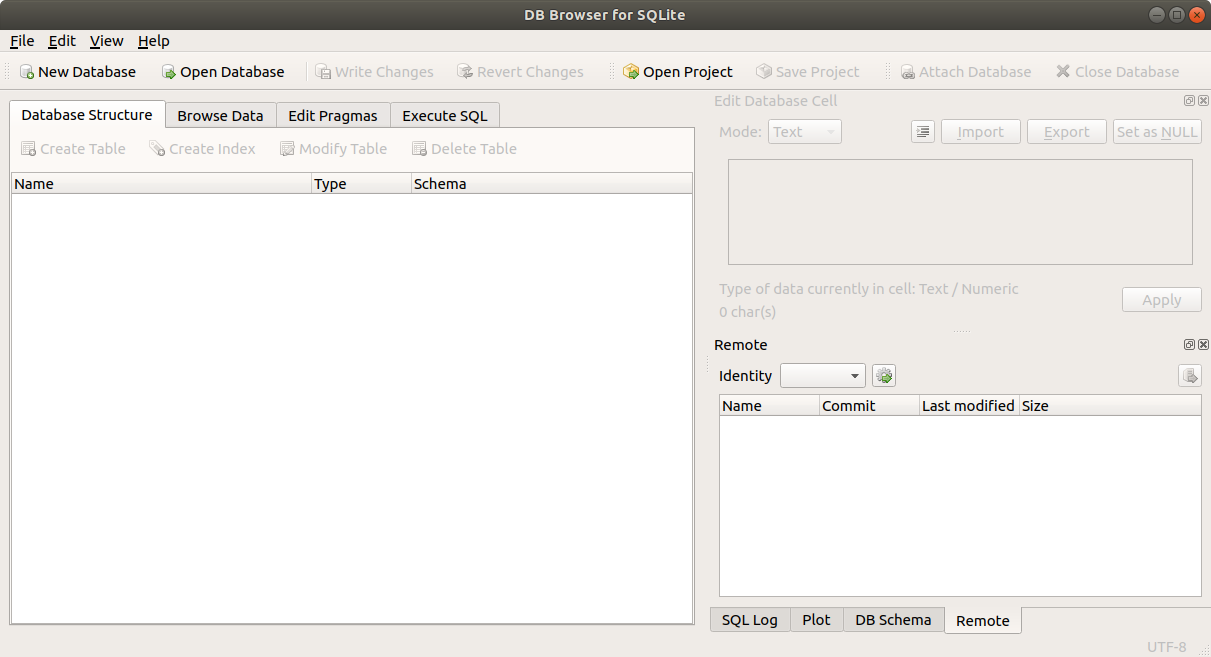Click the Modify Table button

(x=334, y=149)
